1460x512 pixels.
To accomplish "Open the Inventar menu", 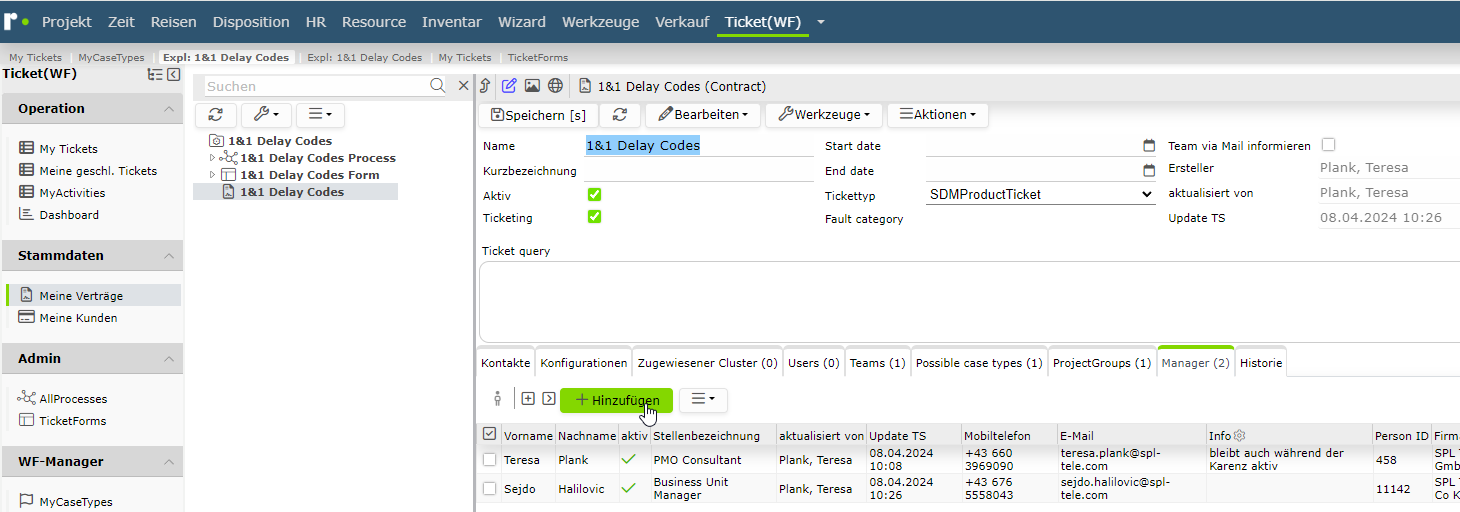I will (452, 22).
